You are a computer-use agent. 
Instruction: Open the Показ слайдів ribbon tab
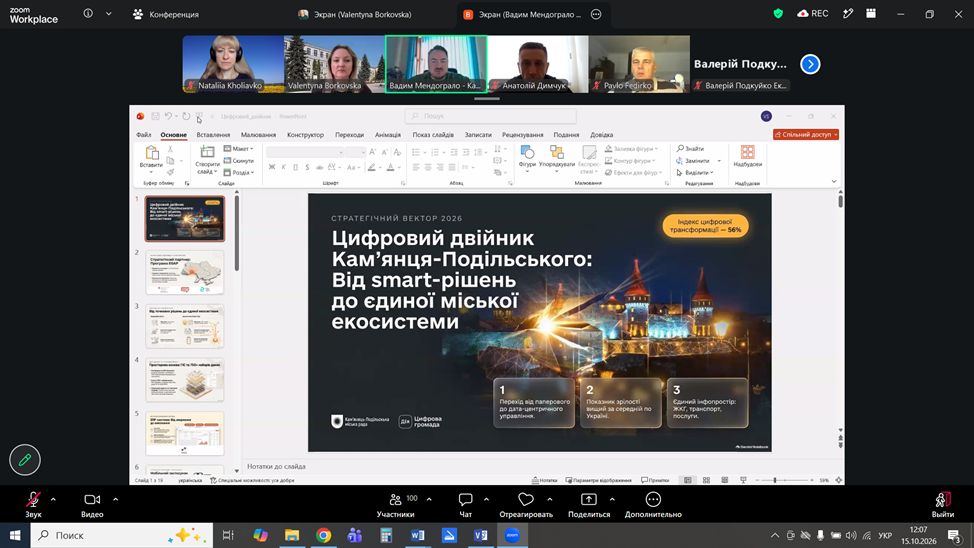pos(433,134)
